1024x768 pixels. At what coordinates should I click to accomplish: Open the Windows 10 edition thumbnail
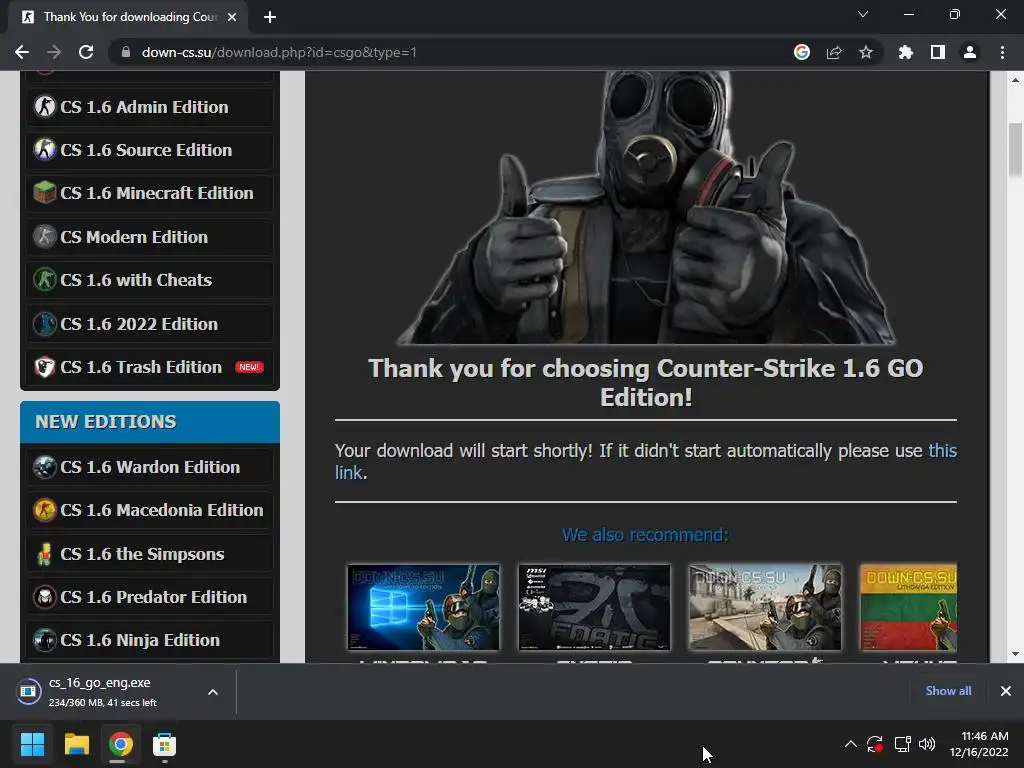[x=423, y=607]
